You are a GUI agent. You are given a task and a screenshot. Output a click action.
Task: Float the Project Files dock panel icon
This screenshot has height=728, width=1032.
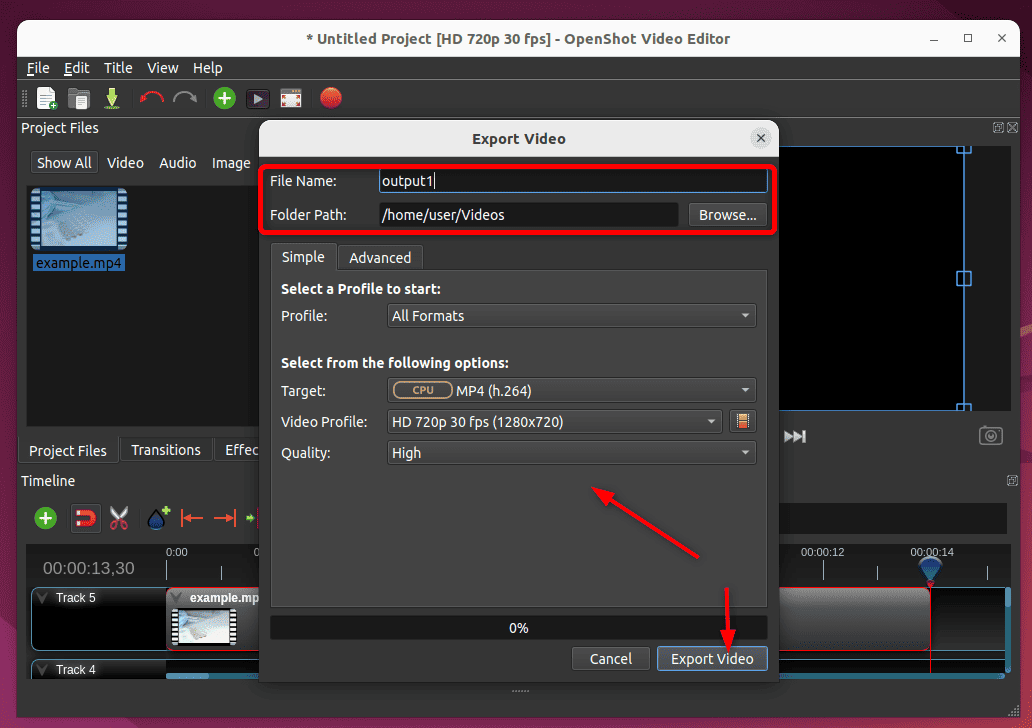(998, 128)
